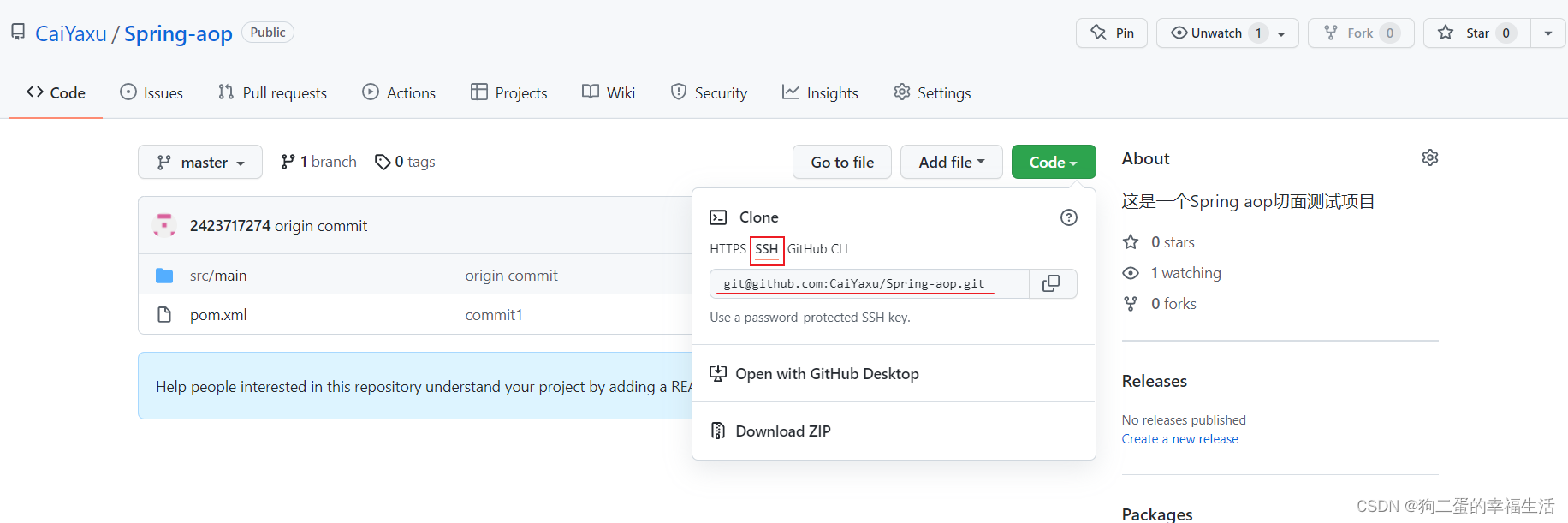Open the pom.xml file

[218, 315]
